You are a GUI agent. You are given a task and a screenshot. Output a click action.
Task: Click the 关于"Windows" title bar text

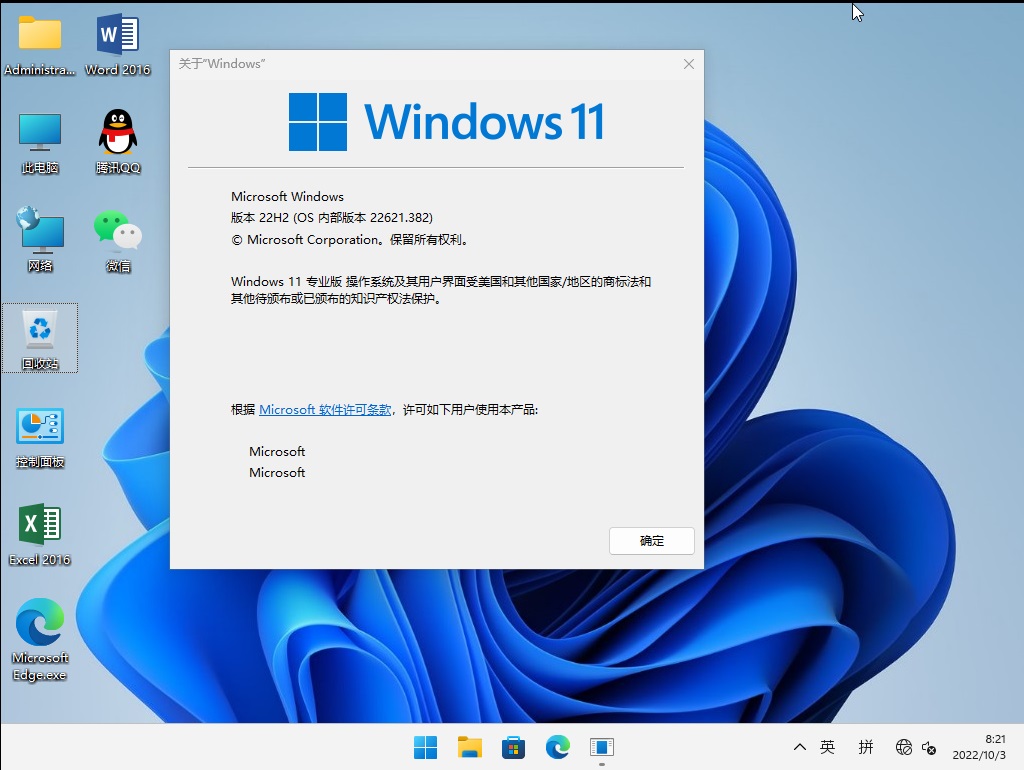[222, 63]
